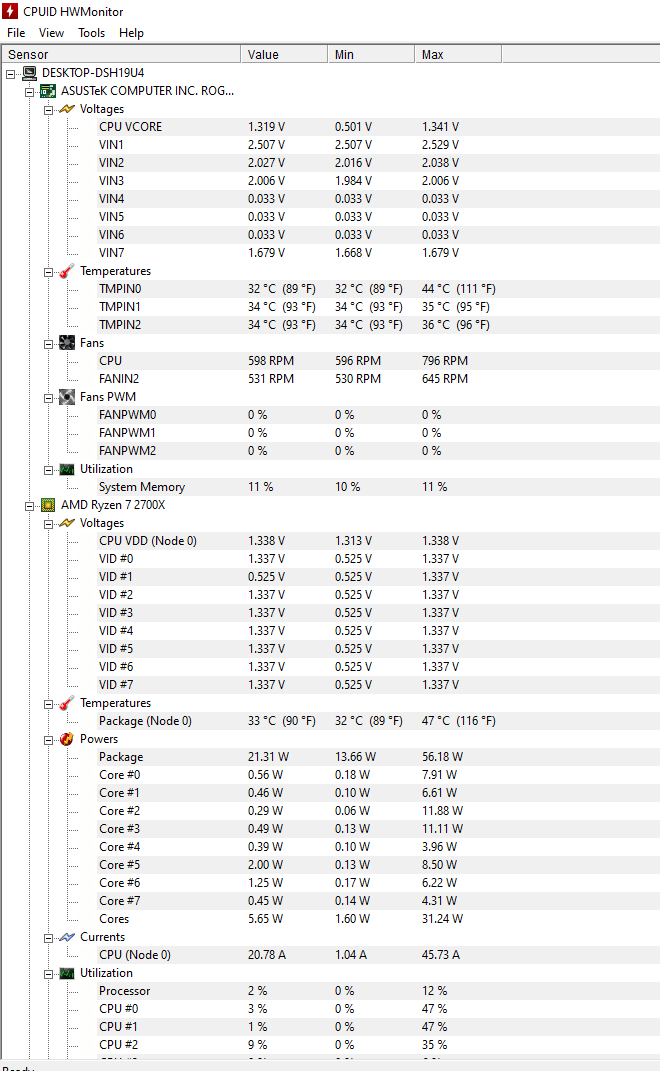Select the CPU fan row under Fans
Screen dimensions: 660x1071
(378, 361)
